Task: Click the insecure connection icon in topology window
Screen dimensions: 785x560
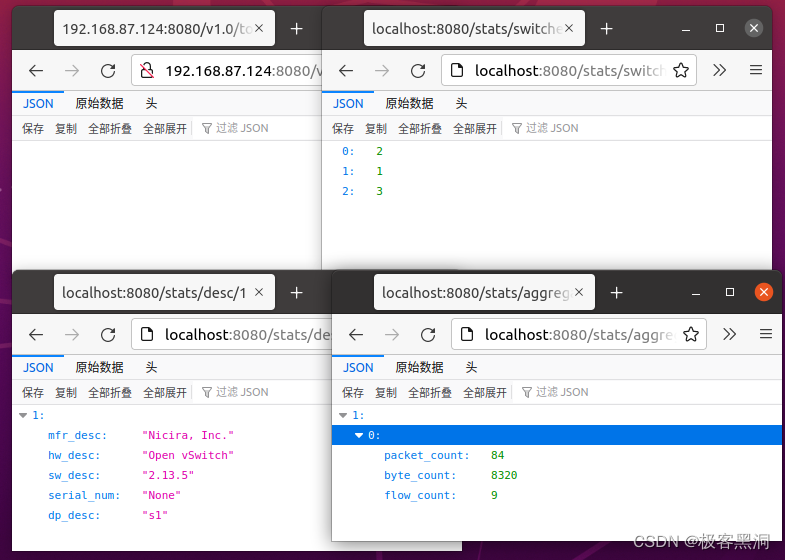Action: (x=147, y=71)
